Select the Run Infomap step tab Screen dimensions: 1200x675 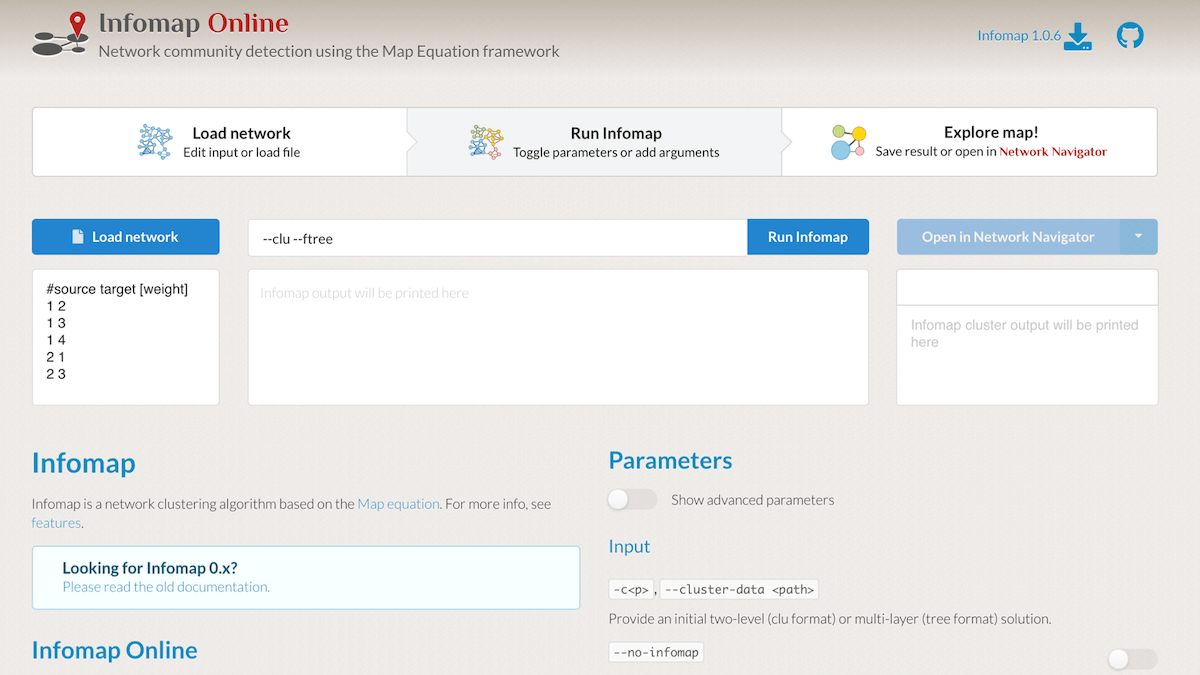pos(594,142)
